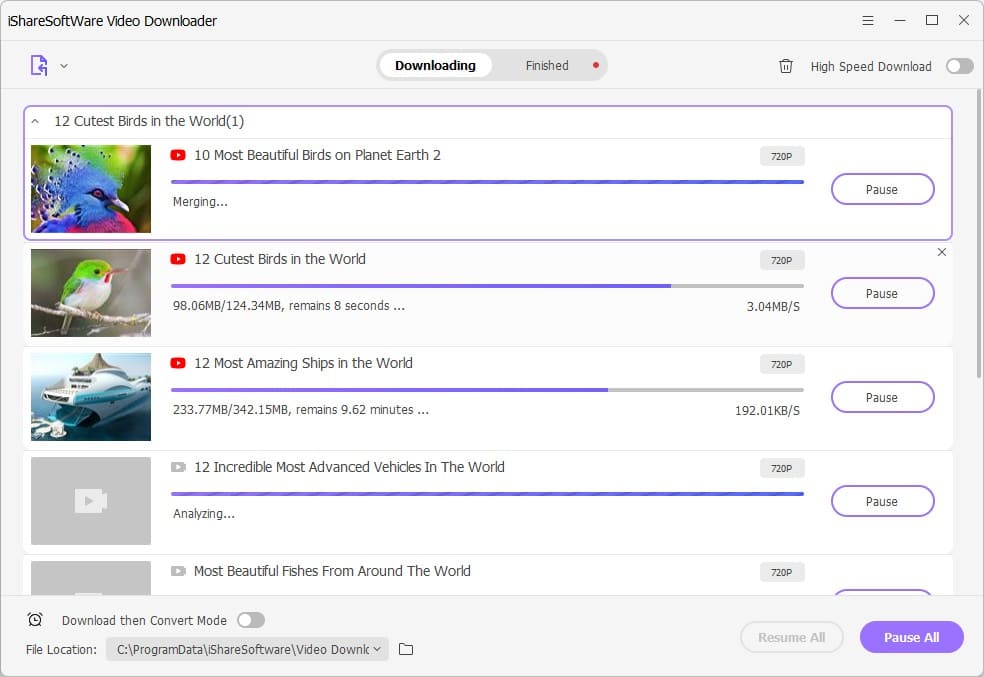Collapse the 12 Cutest Birds group
The image size is (984, 677).
pos(37,120)
